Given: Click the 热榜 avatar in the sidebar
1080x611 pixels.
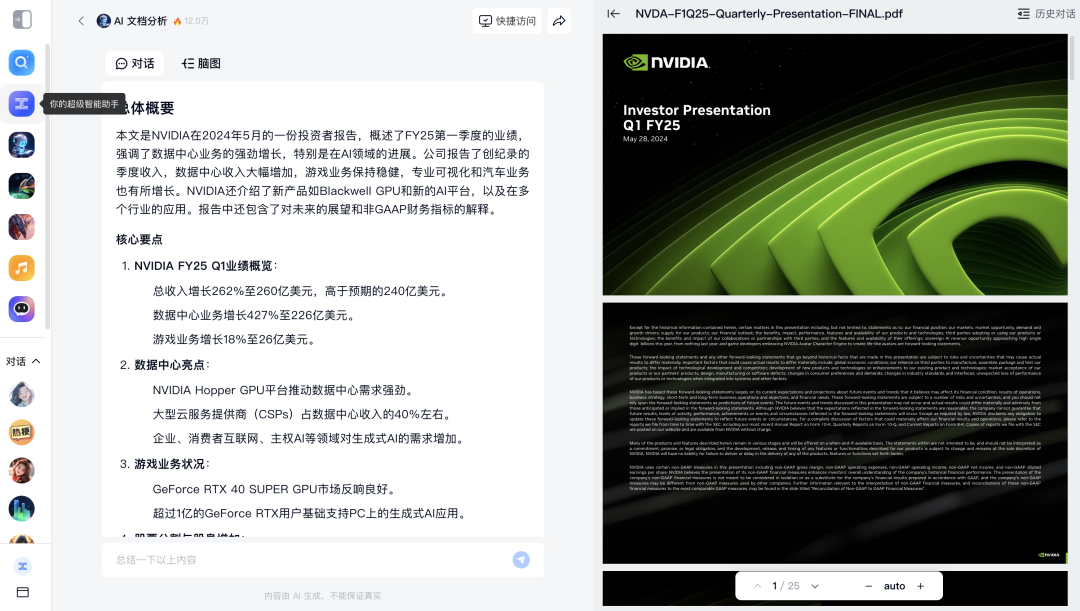Looking at the screenshot, I should point(22,432).
